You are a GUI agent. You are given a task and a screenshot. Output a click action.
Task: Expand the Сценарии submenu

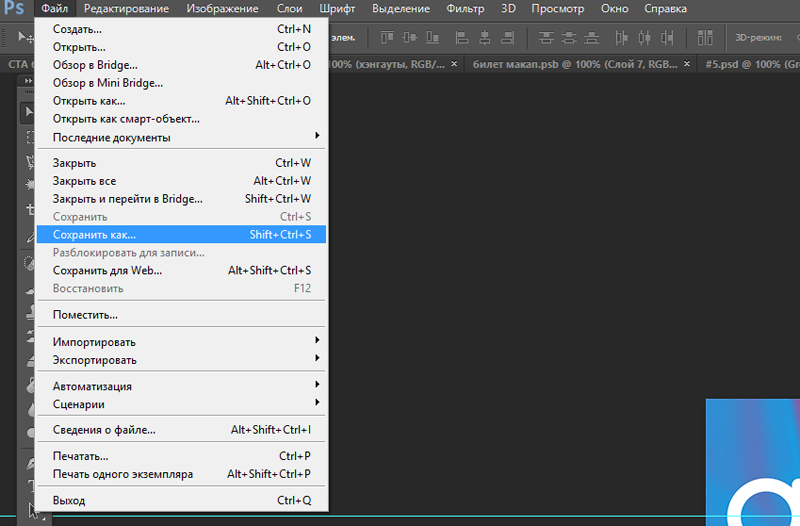click(x=181, y=404)
